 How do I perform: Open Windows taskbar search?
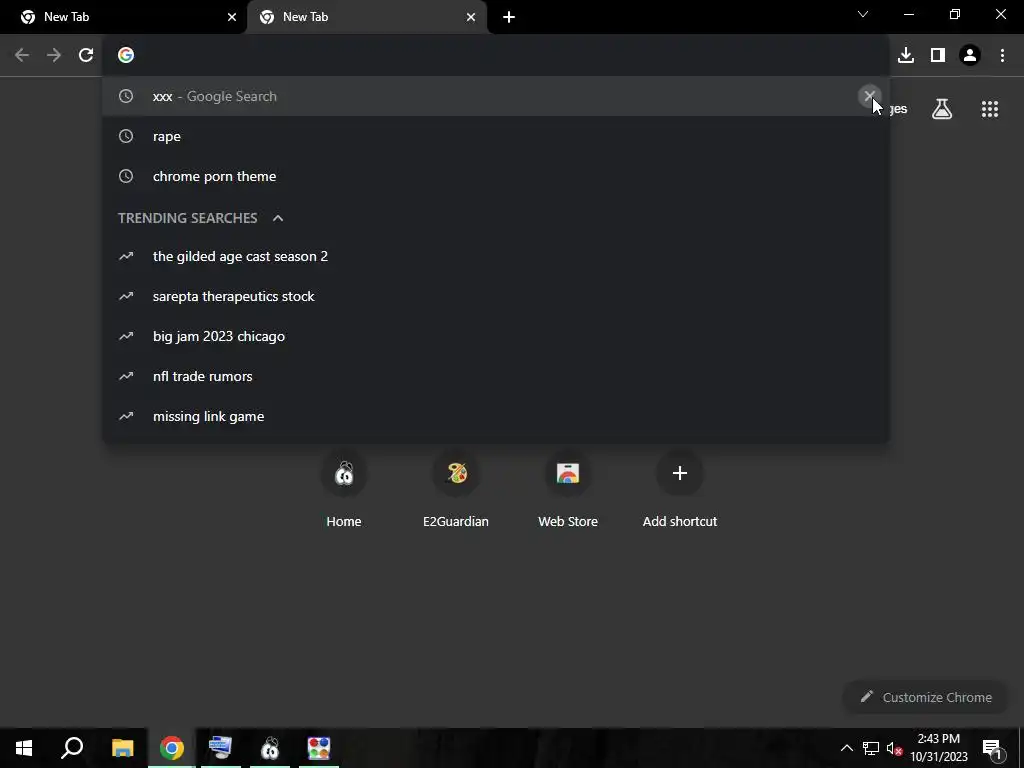pyautogui.click(x=72, y=748)
